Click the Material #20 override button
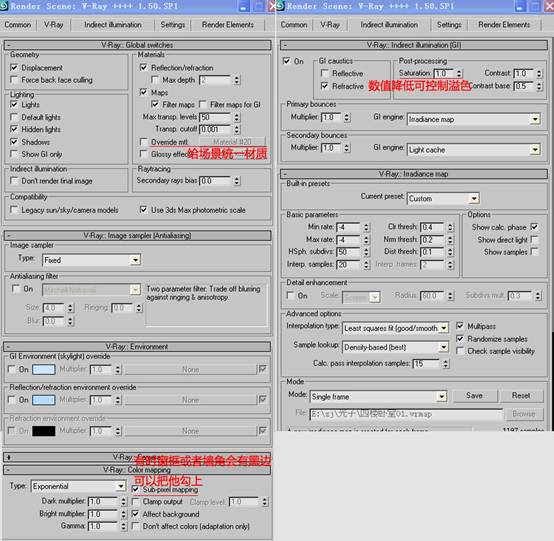The width and height of the screenshot is (554, 541). pyautogui.click(x=232, y=142)
